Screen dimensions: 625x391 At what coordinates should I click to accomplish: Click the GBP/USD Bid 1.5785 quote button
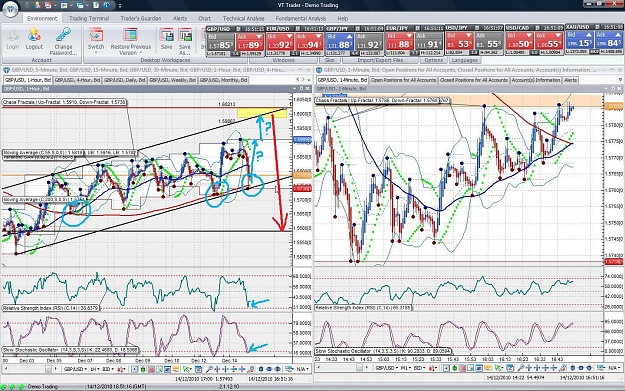(x=220, y=42)
